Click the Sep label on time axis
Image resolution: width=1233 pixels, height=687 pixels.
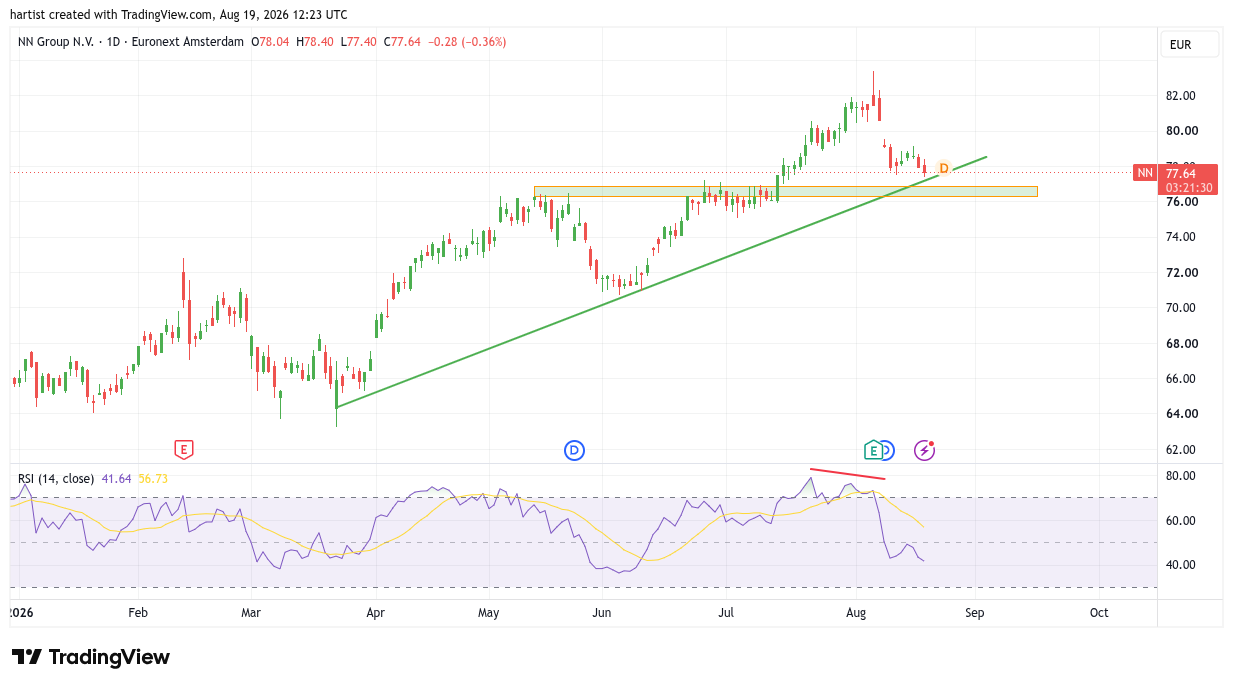point(975,612)
